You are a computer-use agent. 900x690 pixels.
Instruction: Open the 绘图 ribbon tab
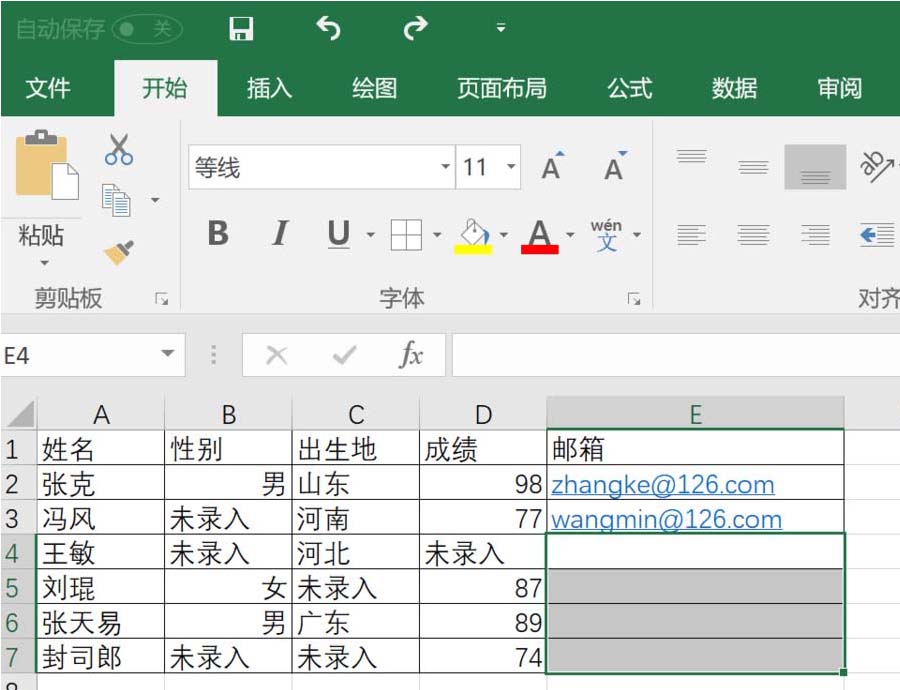[374, 88]
